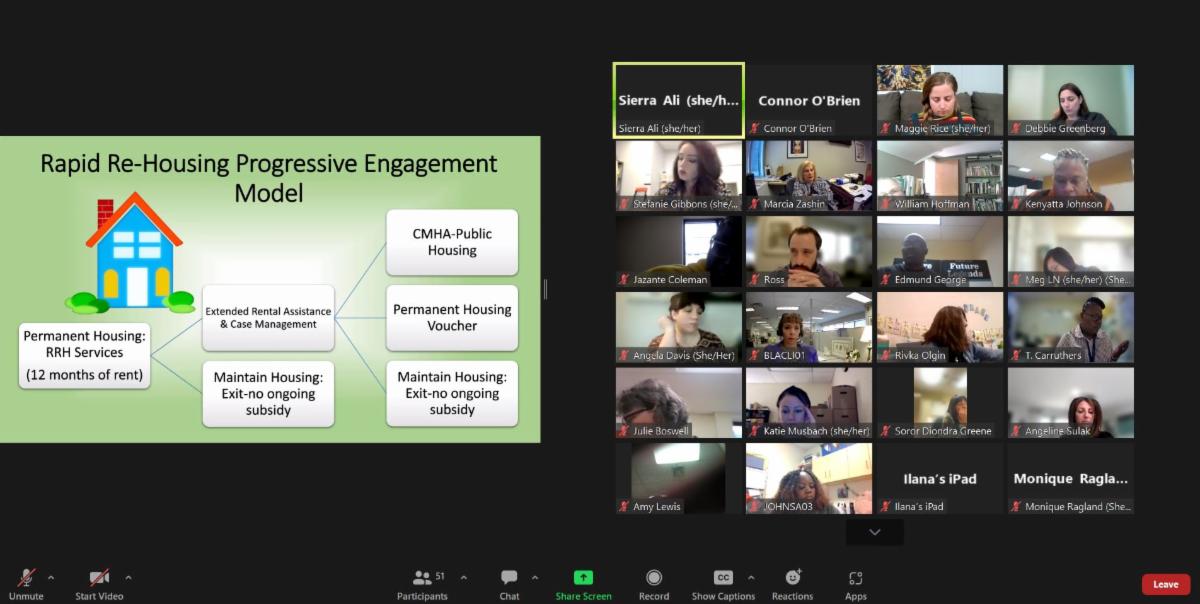Select the Ilana's iPad tile

[x=940, y=478]
